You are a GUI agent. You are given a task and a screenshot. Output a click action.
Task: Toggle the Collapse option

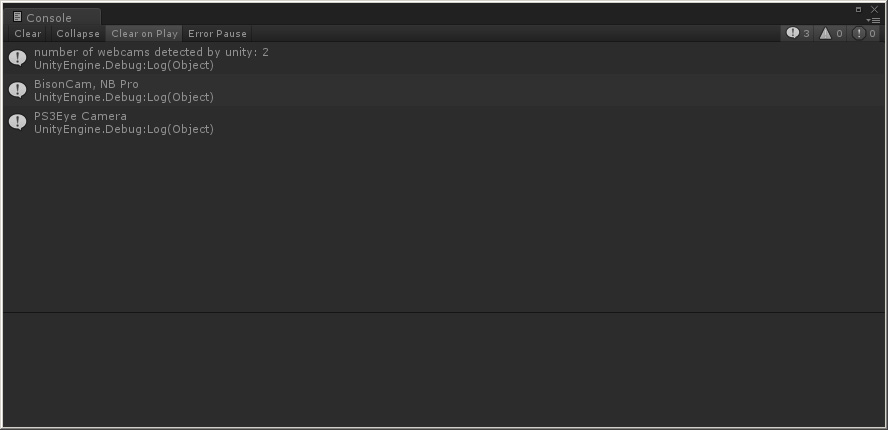tap(78, 33)
